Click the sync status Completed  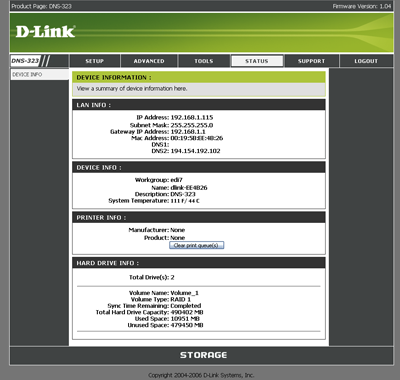click(x=186, y=306)
